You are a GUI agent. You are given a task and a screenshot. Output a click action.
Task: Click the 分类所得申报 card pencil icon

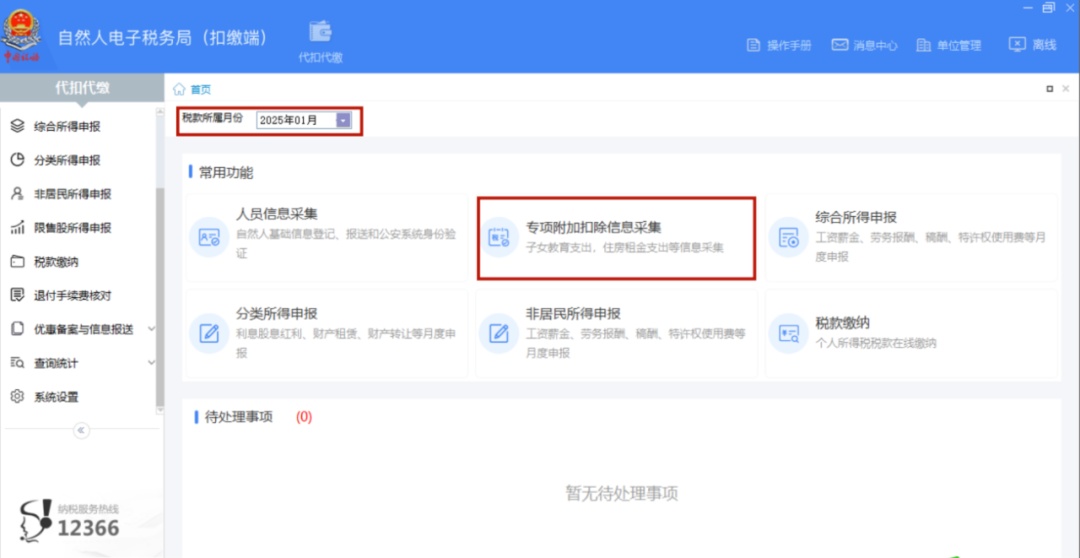[209, 333]
